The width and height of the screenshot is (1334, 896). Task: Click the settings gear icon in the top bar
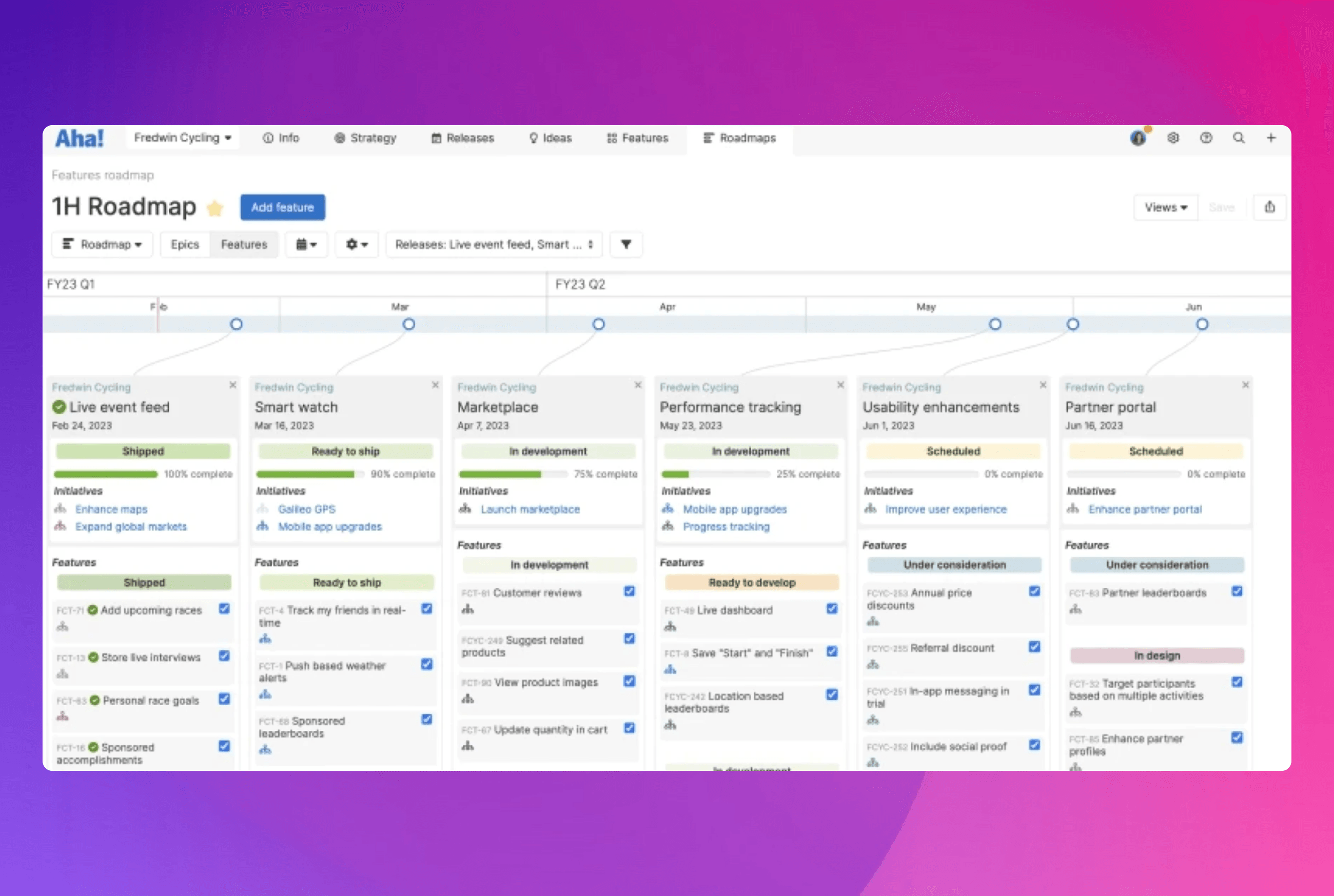1173,138
